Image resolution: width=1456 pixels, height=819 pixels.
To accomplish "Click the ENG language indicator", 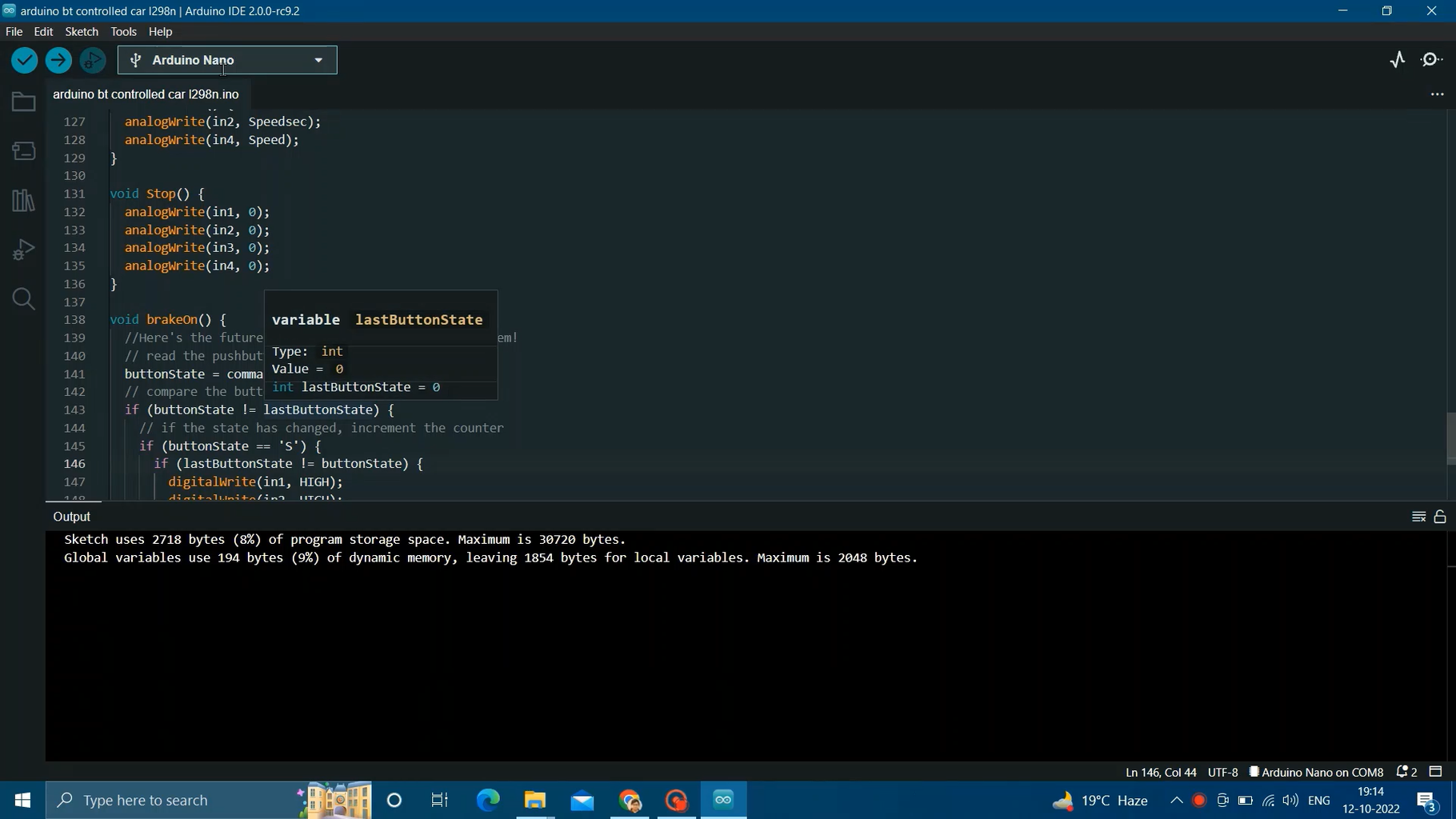I will click(1319, 800).
